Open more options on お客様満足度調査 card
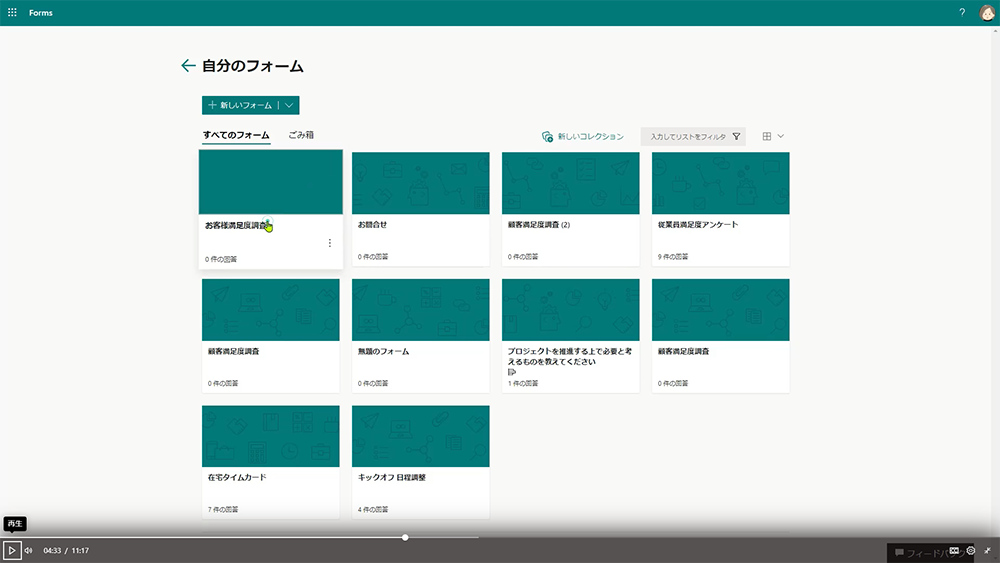 (x=330, y=243)
